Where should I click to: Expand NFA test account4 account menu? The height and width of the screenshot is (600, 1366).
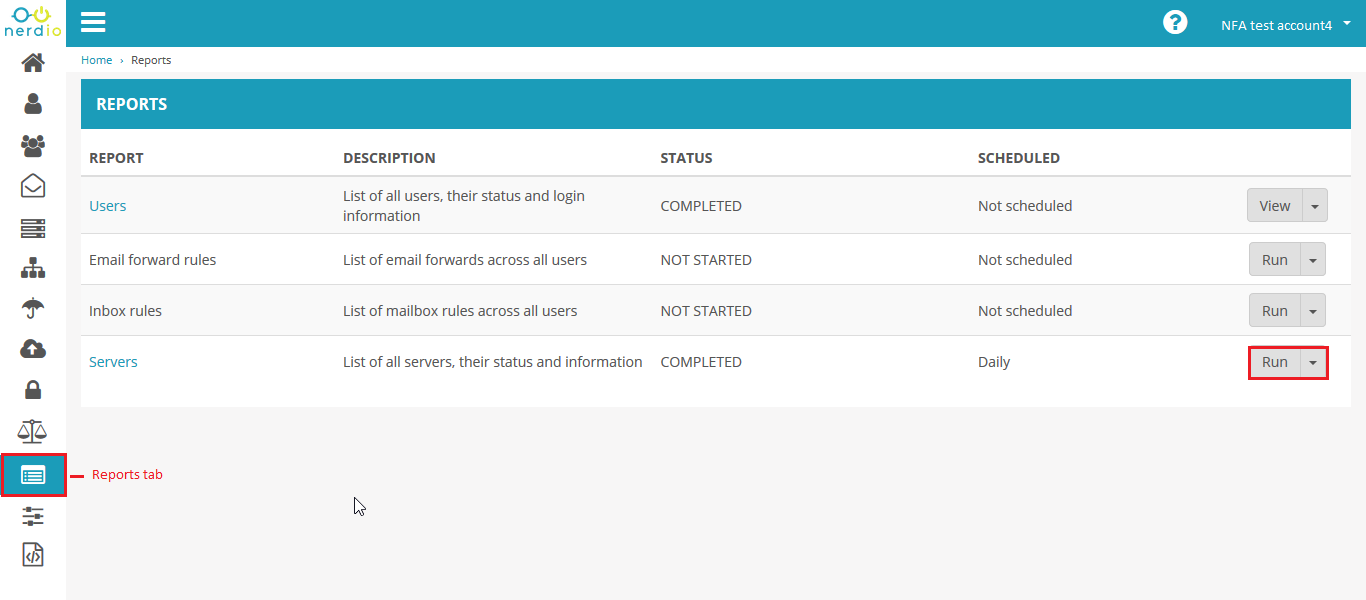[x=1286, y=25]
